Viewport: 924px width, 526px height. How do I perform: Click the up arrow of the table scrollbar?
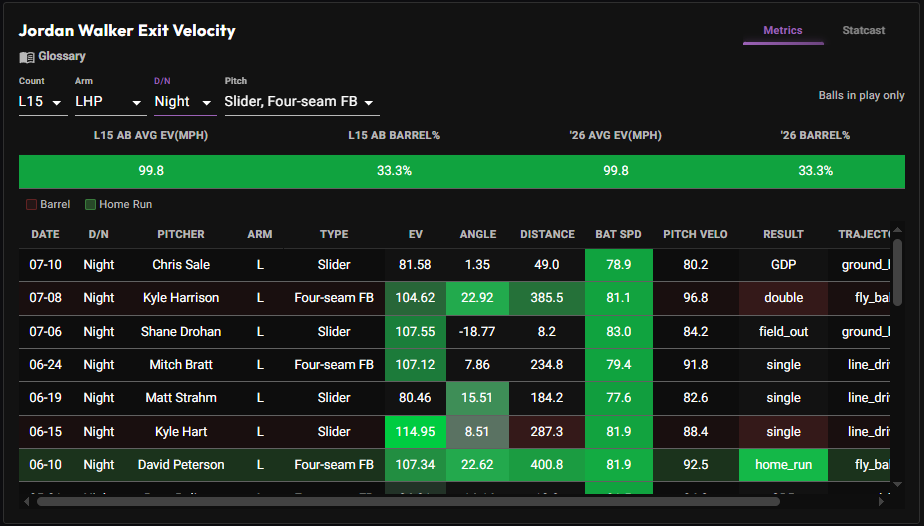pos(897,230)
